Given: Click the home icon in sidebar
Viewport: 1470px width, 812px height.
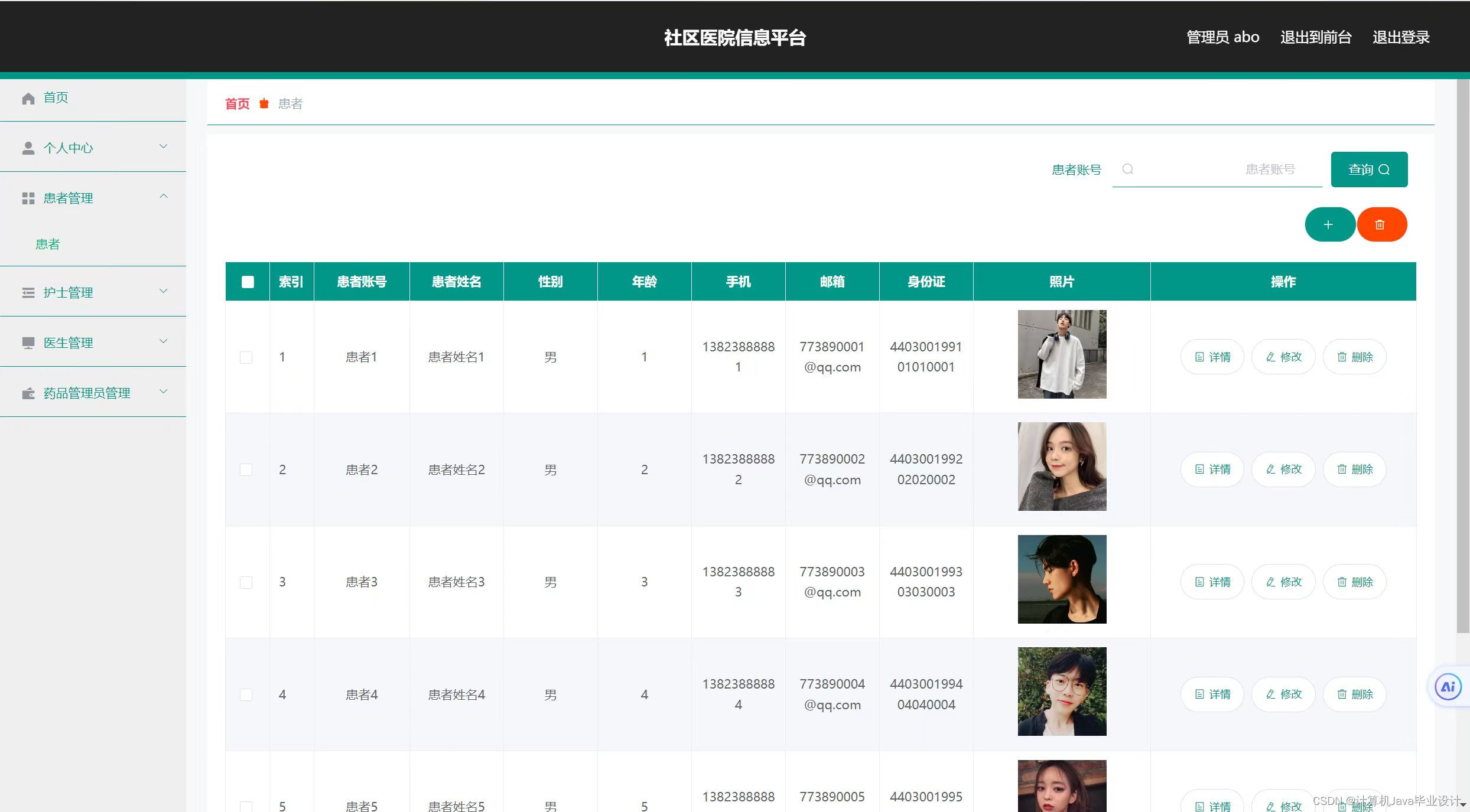Looking at the screenshot, I should click(x=28, y=99).
